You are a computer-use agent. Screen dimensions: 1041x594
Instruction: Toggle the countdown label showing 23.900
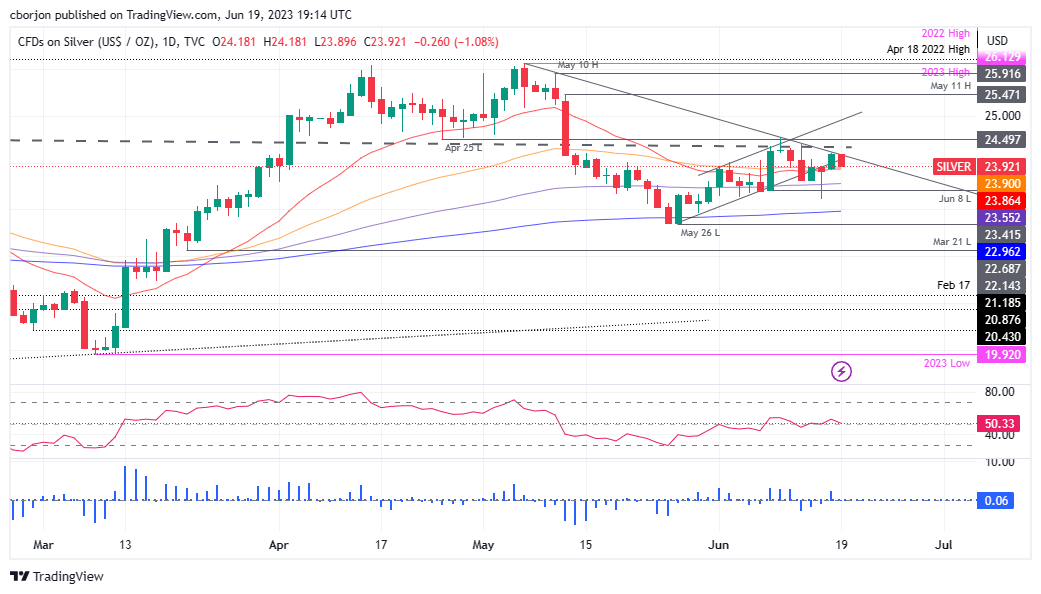tap(1002, 184)
